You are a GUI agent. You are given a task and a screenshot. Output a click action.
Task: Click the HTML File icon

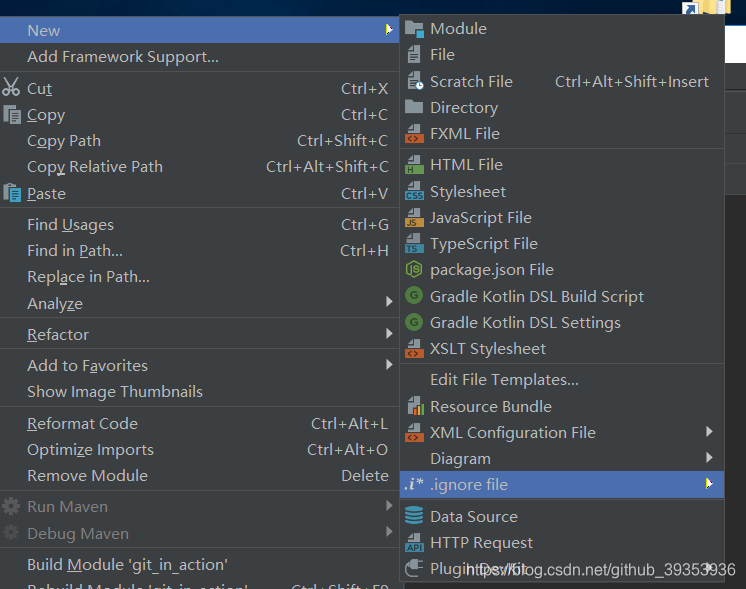414,165
